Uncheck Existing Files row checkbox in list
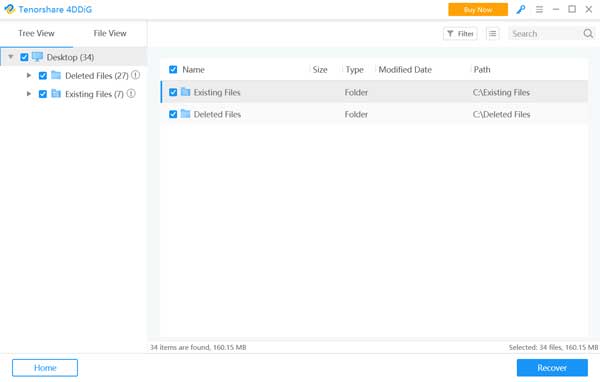600x382 pixels. (x=173, y=92)
